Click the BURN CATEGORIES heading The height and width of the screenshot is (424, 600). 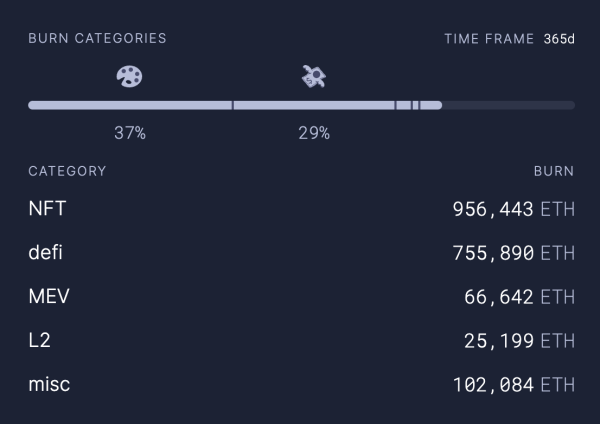tap(97, 39)
